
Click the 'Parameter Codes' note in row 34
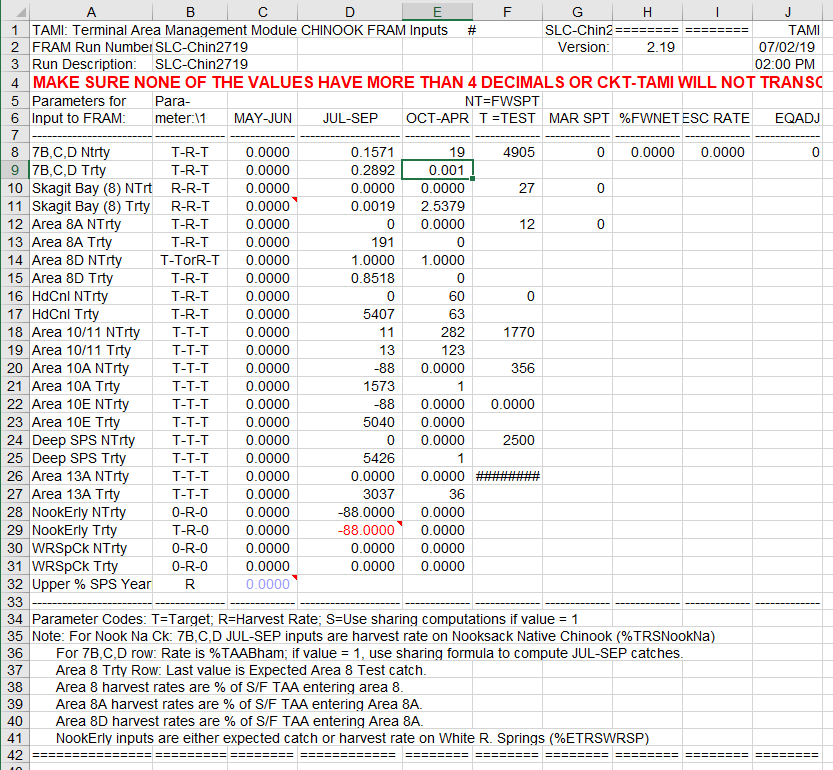pyautogui.click(x=304, y=619)
